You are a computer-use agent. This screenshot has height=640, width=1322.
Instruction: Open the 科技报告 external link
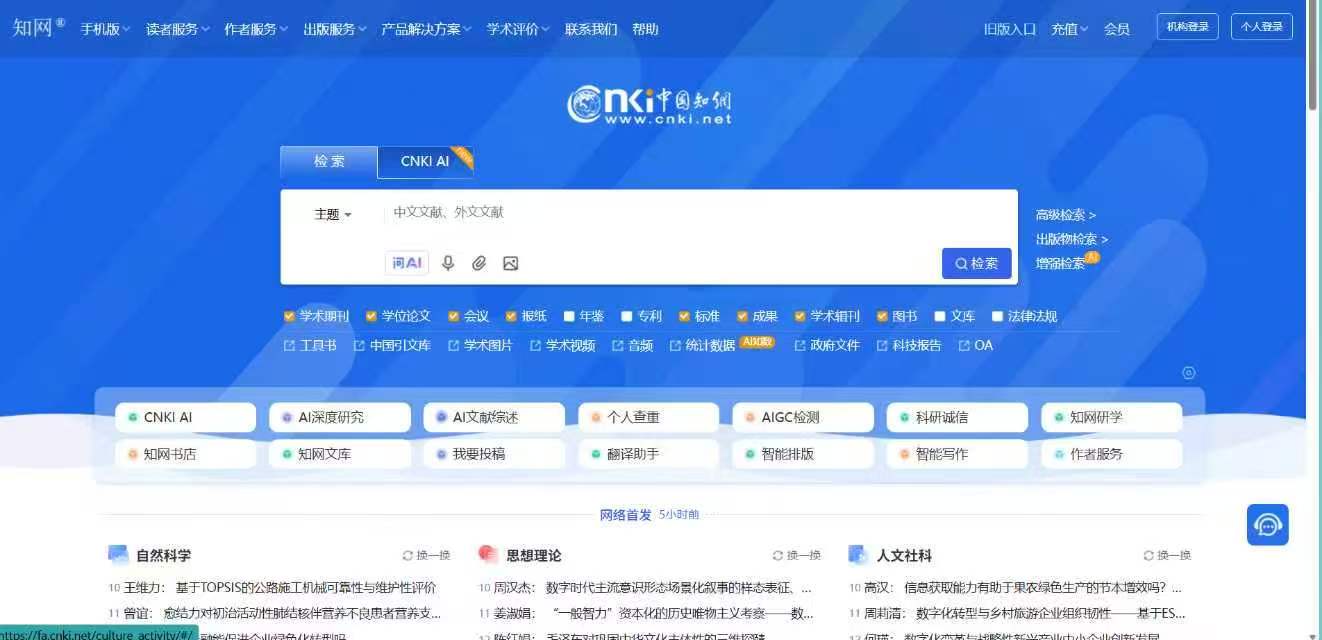click(909, 345)
